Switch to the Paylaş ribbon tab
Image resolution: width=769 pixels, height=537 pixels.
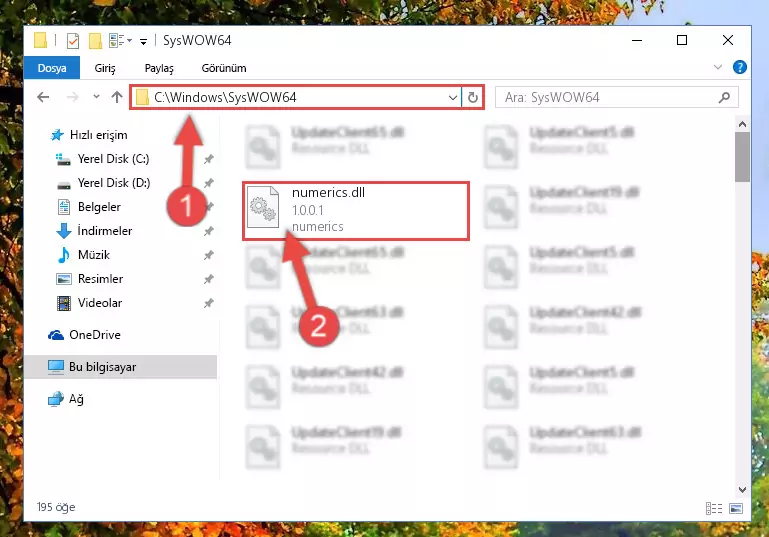click(x=159, y=68)
